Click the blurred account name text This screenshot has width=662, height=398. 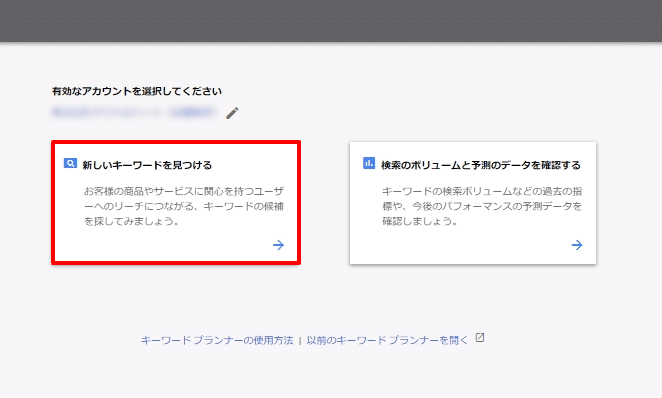(x=134, y=112)
